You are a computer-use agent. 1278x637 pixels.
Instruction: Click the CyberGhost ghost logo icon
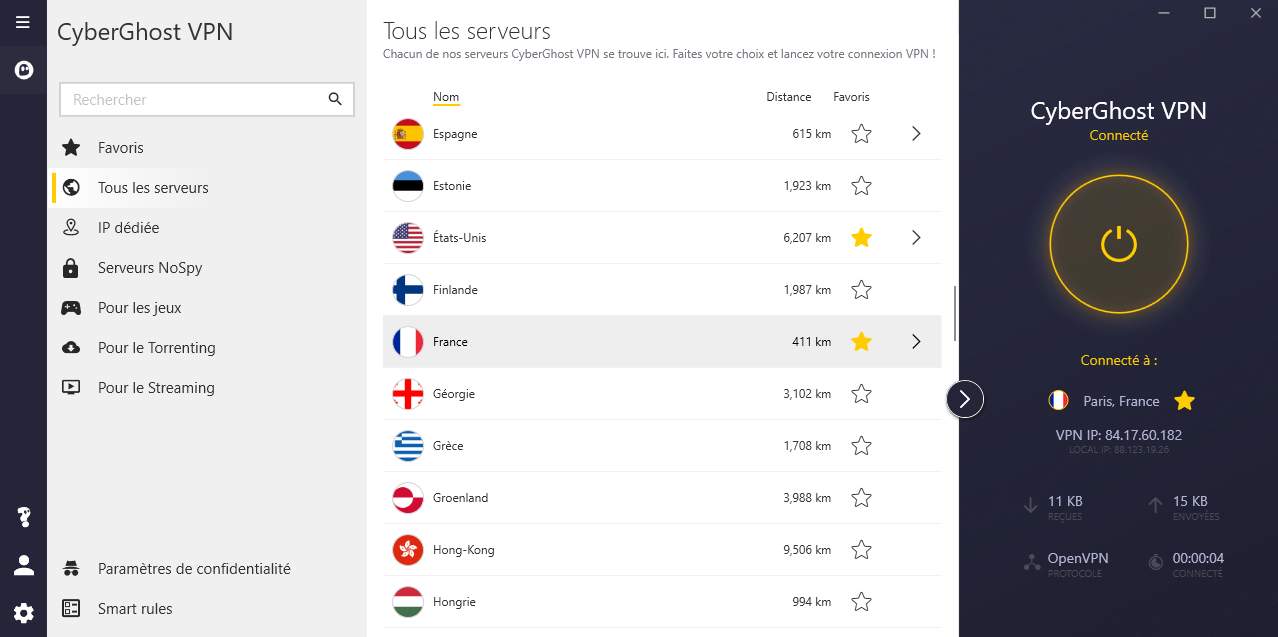click(23, 70)
